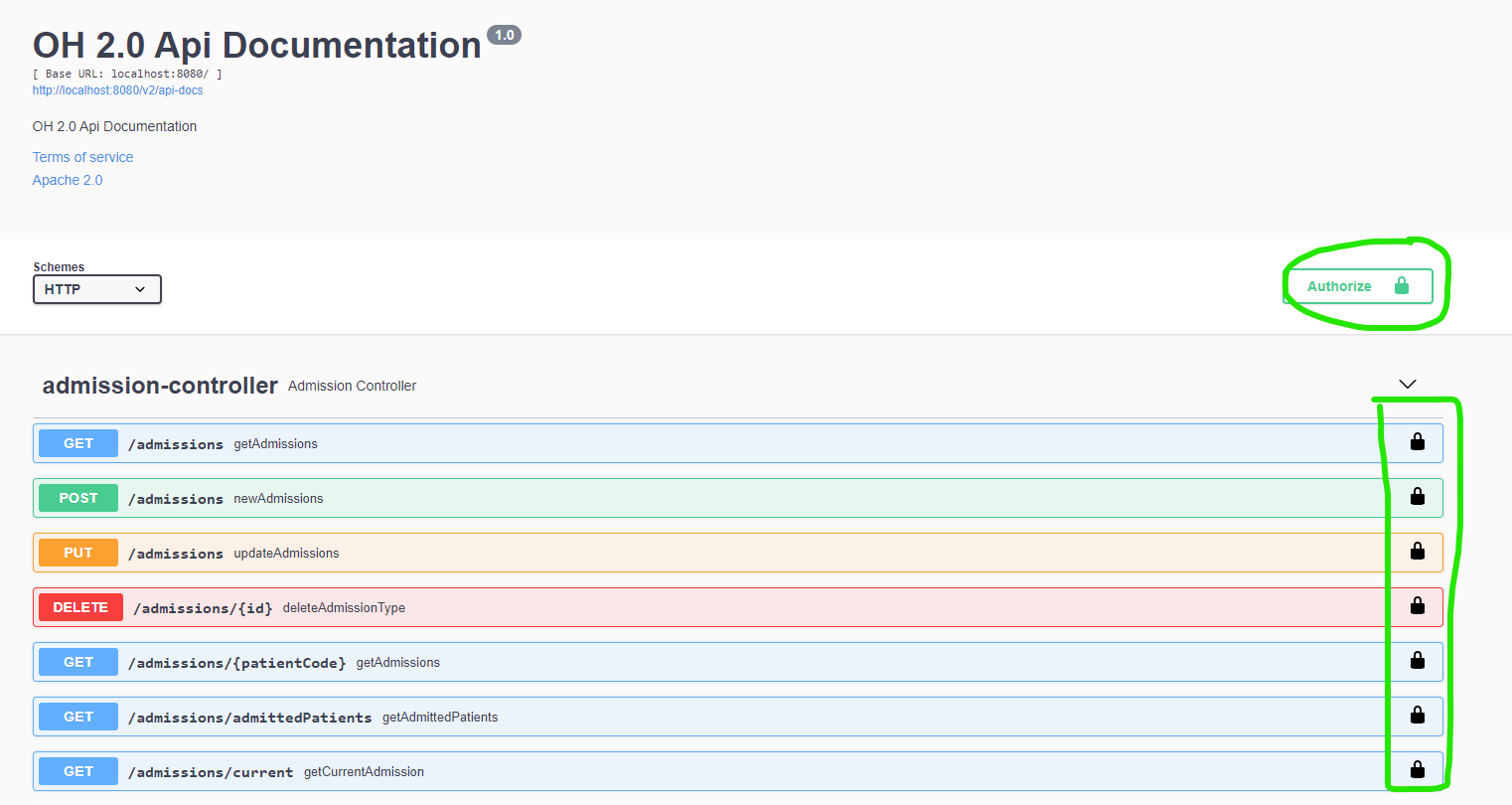Open the Terms of service link
Viewport: 1512px width, 805px height.
pyautogui.click(x=82, y=156)
